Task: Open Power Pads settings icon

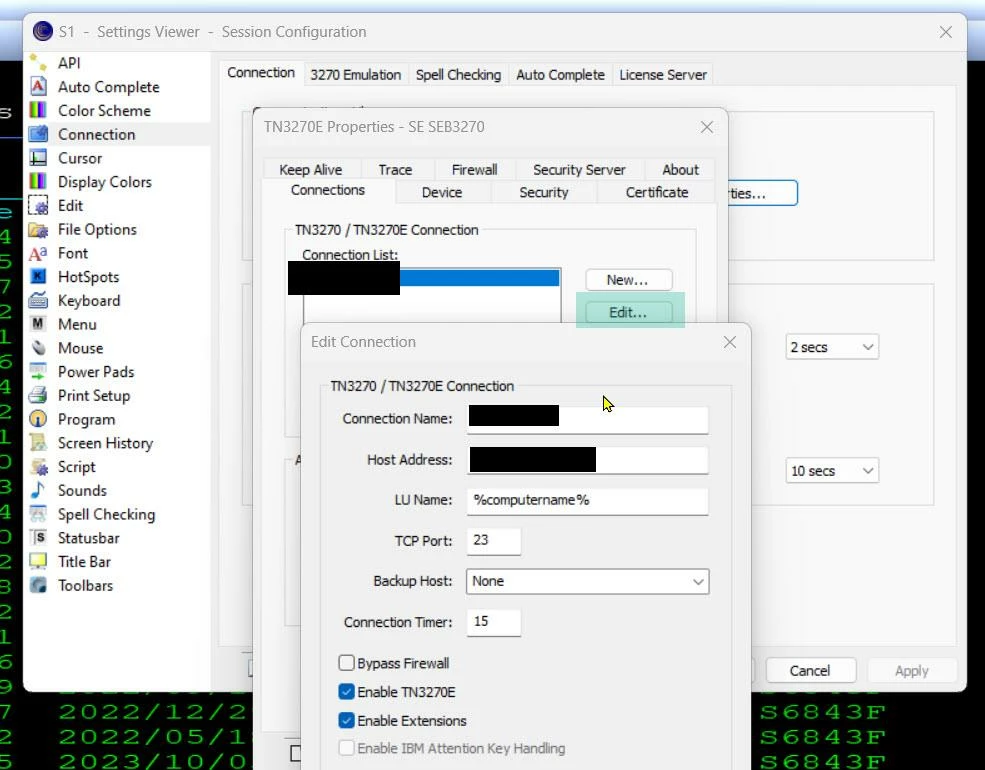Action: tap(38, 372)
